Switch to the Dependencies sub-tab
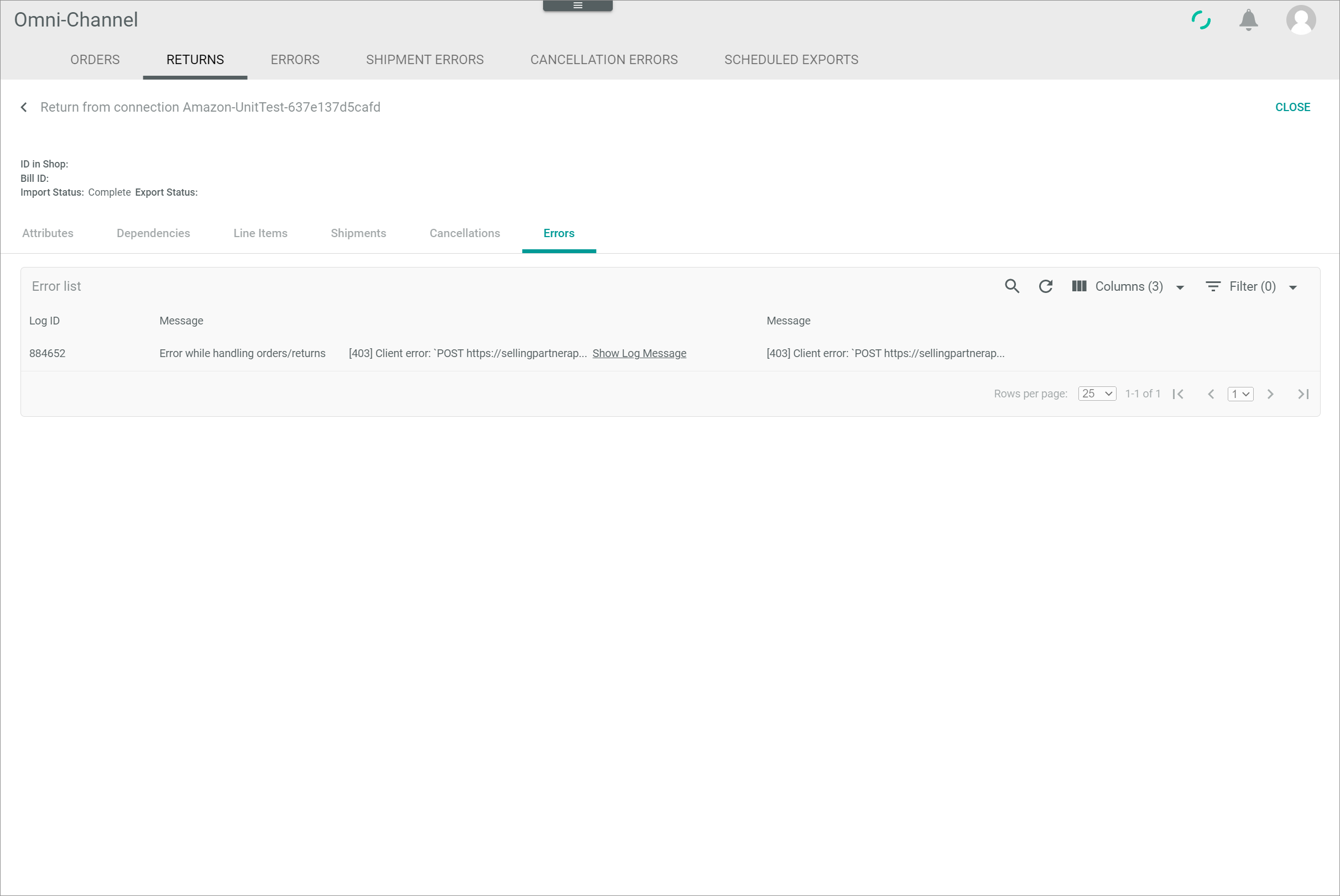Image resolution: width=1340 pixels, height=896 pixels. pos(153,233)
